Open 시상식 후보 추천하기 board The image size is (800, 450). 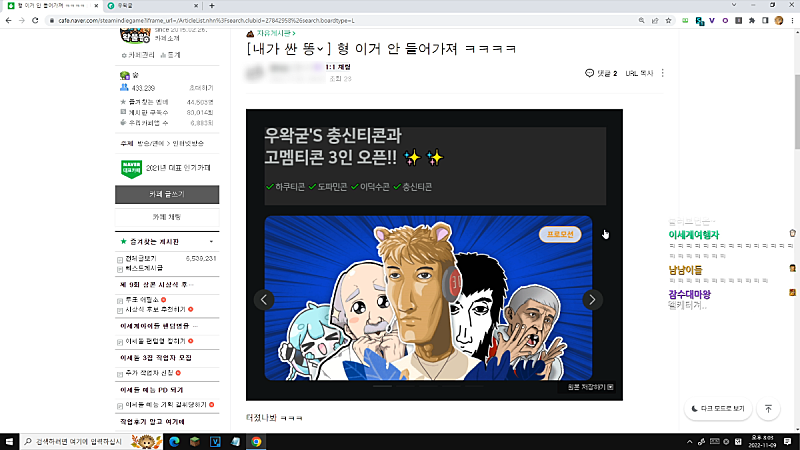155,309
